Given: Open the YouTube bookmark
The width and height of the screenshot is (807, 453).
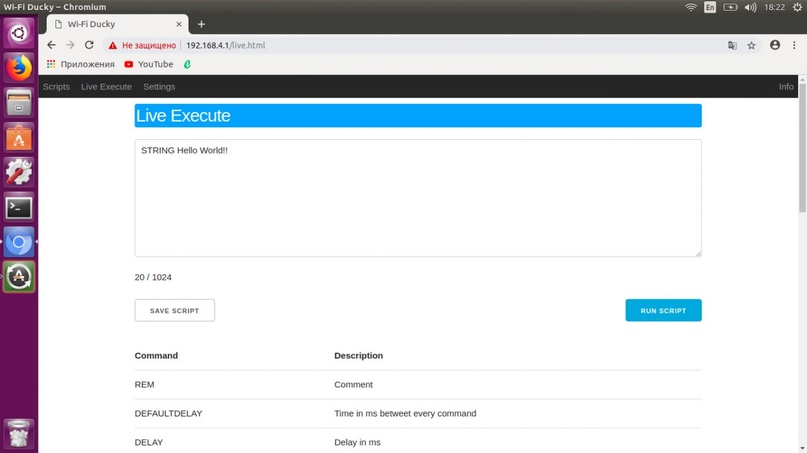Looking at the screenshot, I should (x=148, y=64).
